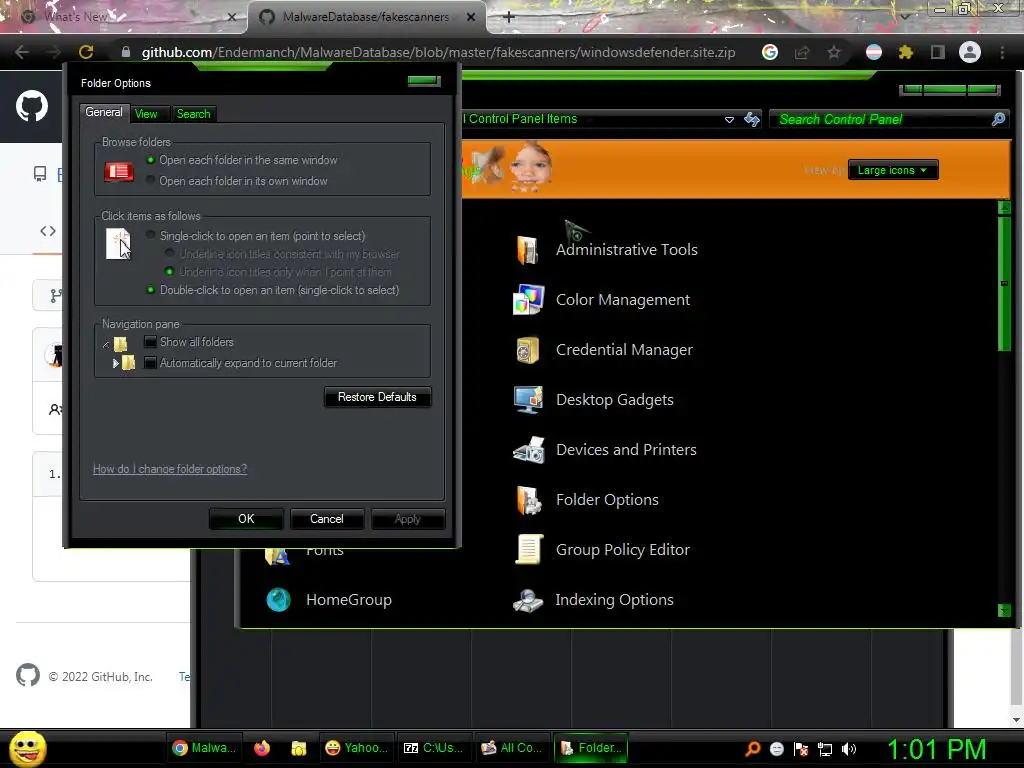Click the refresh arrows icon beside address bar
1024x768 pixels.
pos(752,119)
